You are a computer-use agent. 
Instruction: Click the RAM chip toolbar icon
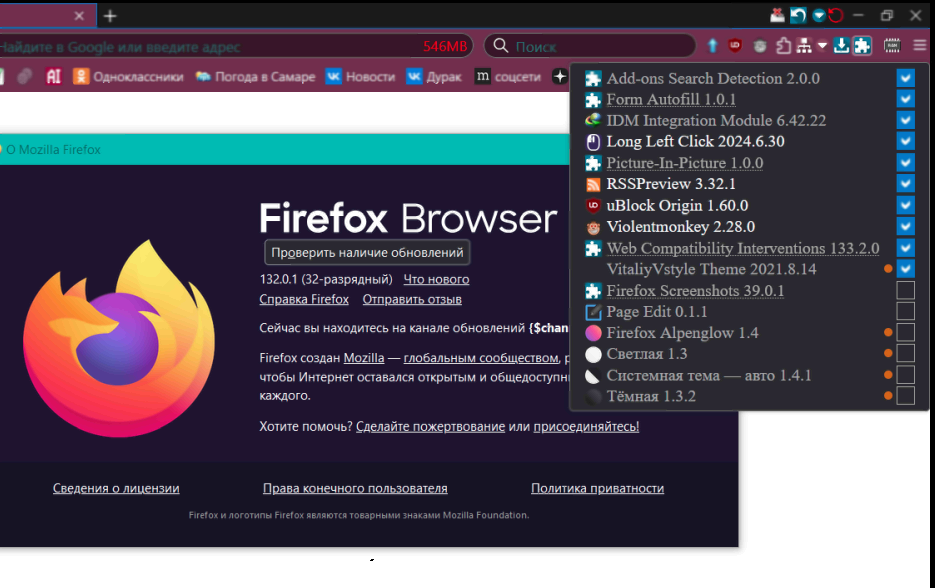pos(892,45)
